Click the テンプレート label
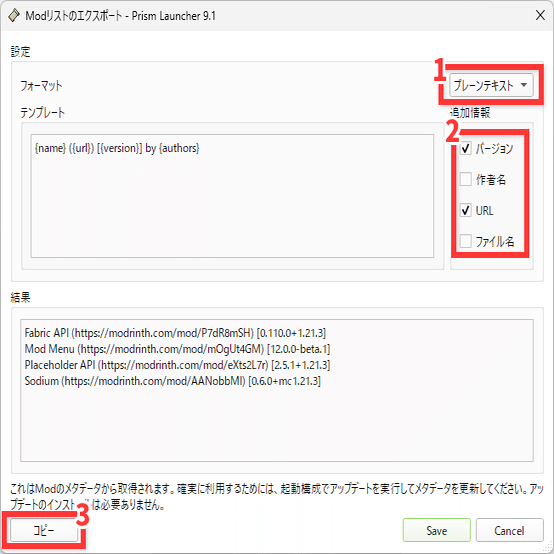This screenshot has width=554, height=554. 42,113
